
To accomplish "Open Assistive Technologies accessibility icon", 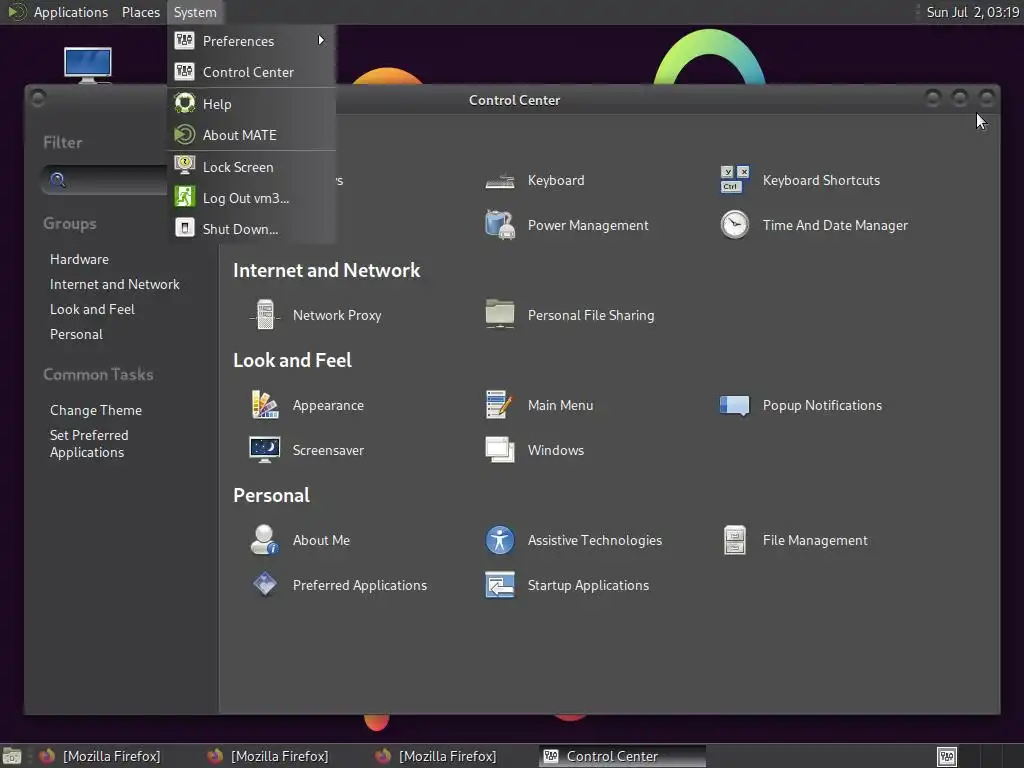I will pos(500,540).
